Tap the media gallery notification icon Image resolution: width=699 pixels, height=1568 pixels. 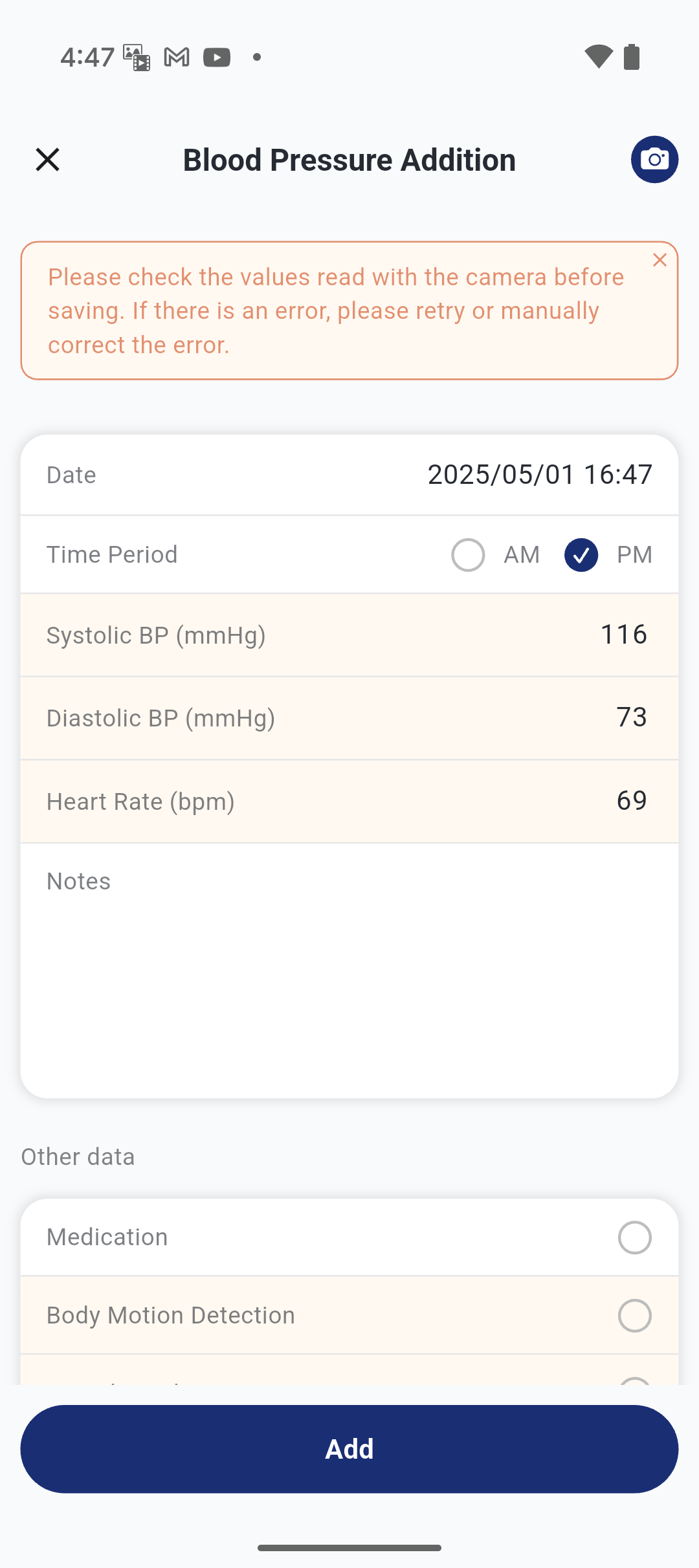pyautogui.click(x=137, y=58)
